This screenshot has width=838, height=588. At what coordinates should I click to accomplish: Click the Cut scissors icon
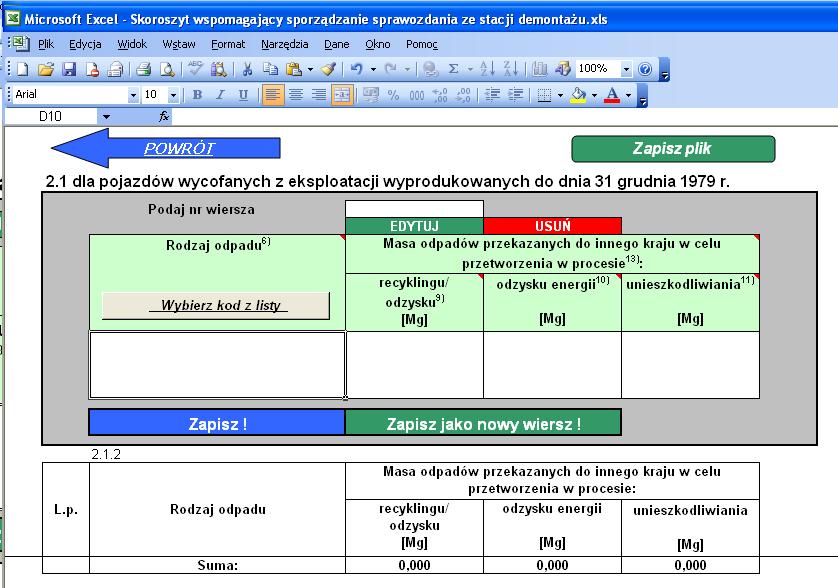pos(247,69)
